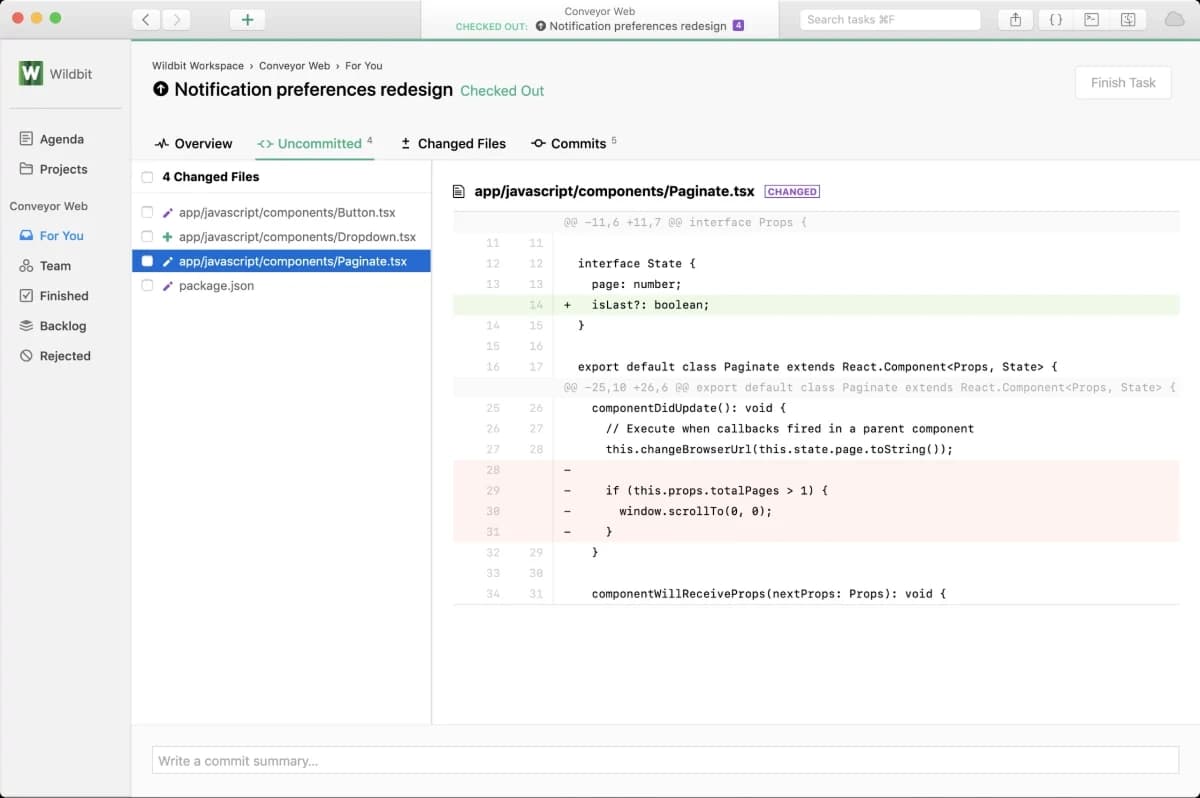The height and width of the screenshot is (798, 1200).
Task: Click the plus button to add a task
Action: (x=247, y=19)
